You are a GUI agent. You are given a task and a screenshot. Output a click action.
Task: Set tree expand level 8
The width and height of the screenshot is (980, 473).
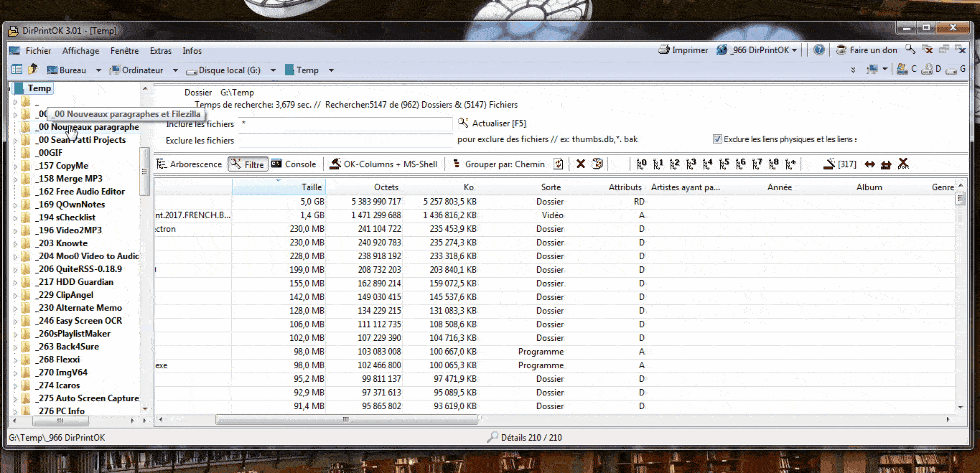[774, 164]
